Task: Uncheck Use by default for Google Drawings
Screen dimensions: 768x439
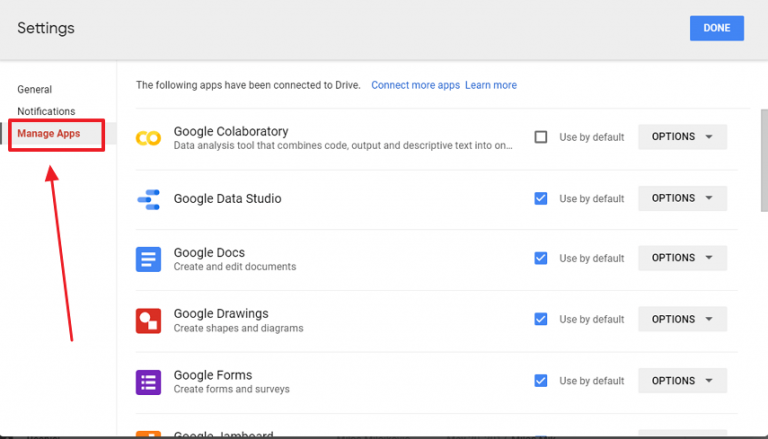Action: (541, 319)
